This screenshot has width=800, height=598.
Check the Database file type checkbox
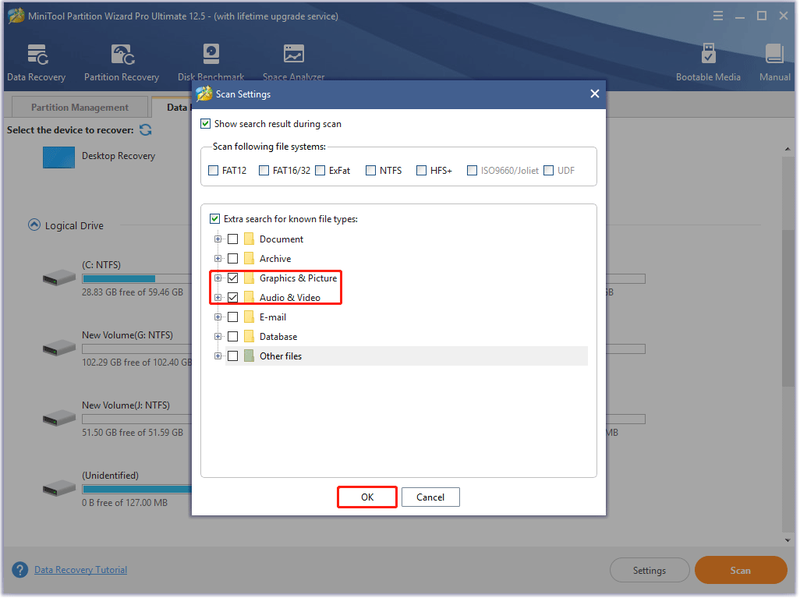[x=233, y=336]
